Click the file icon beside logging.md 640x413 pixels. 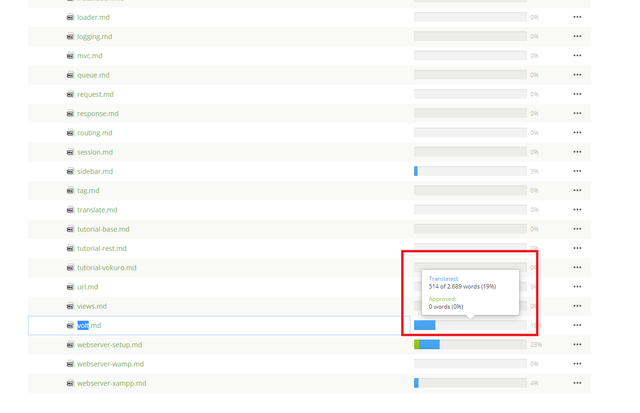tap(70, 36)
